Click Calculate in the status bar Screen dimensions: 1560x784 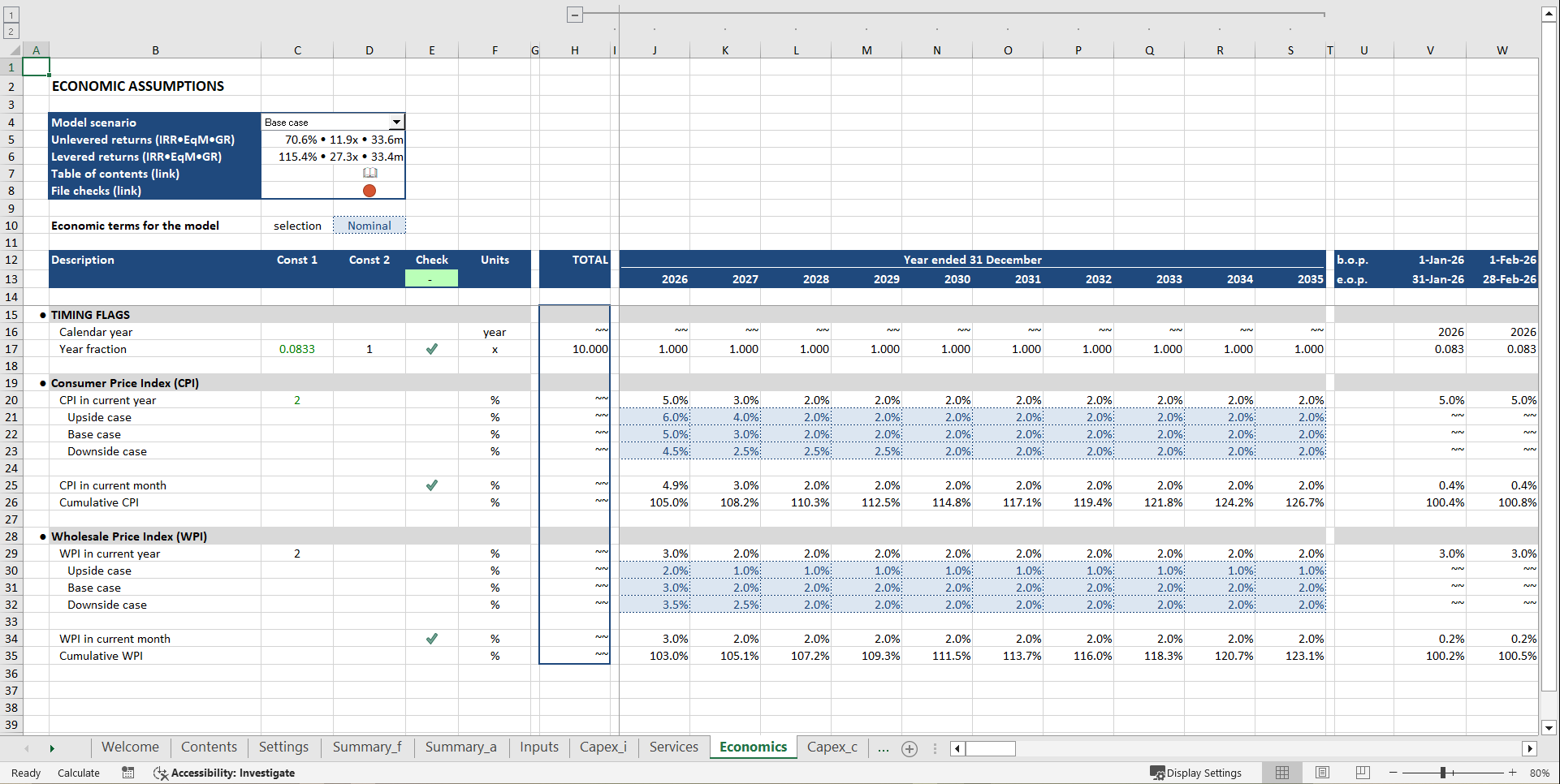point(78,773)
